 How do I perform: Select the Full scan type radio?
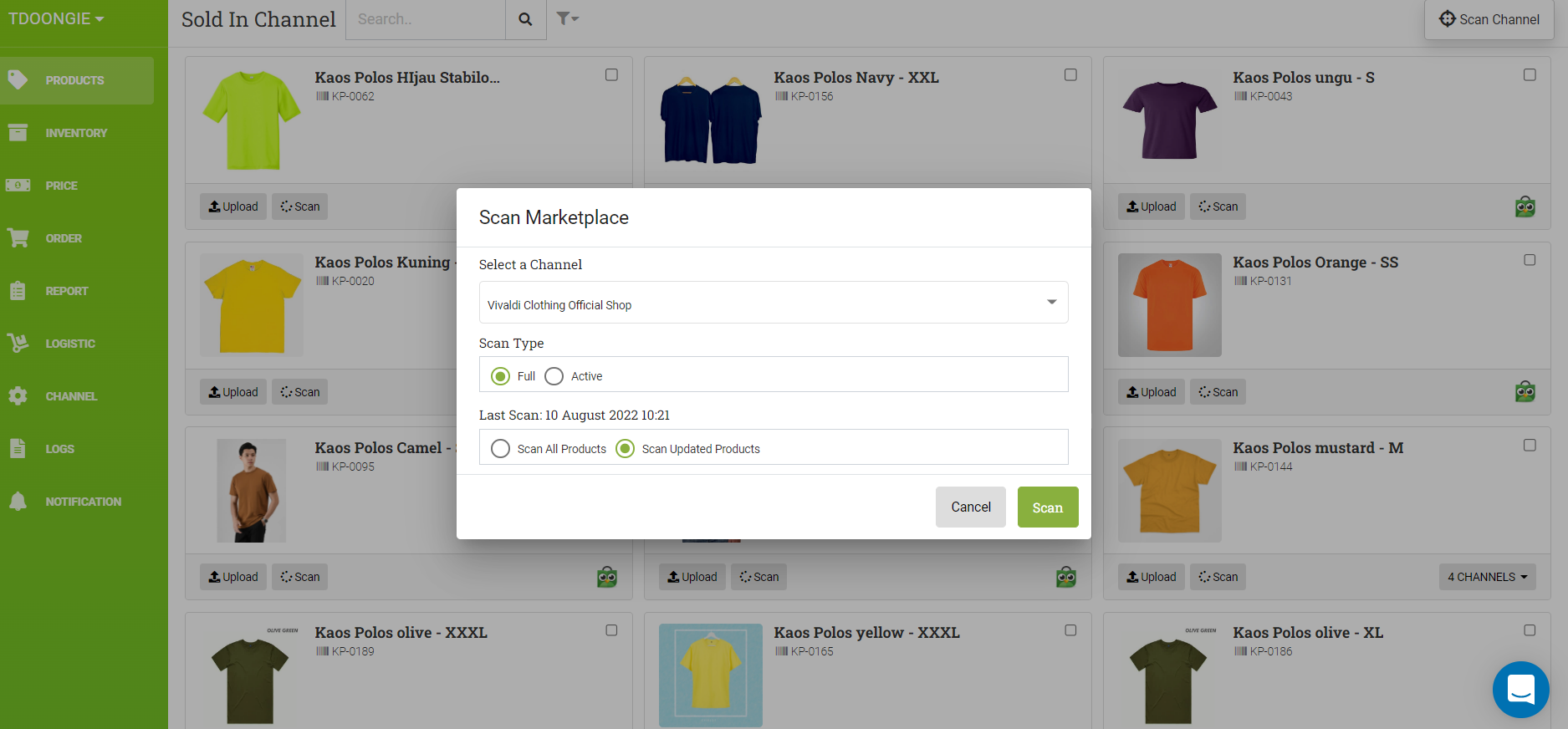click(x=500, y=376)
